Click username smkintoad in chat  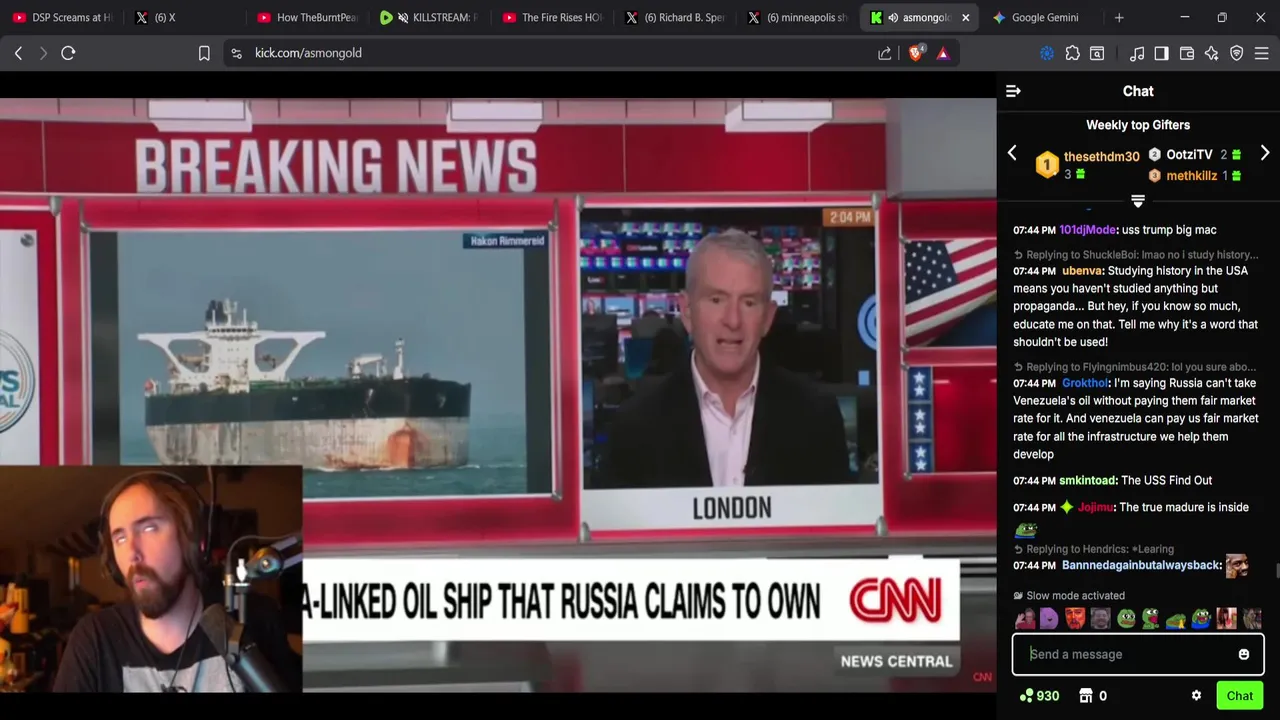pos(1087,481)
